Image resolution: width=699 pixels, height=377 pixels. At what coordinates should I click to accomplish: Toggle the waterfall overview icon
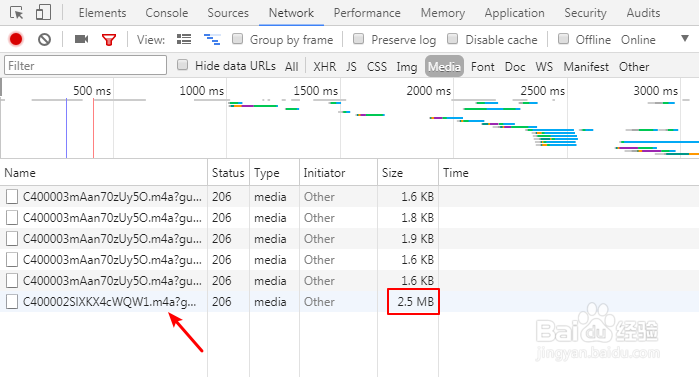pyautogui.click(x=212, y=40)
